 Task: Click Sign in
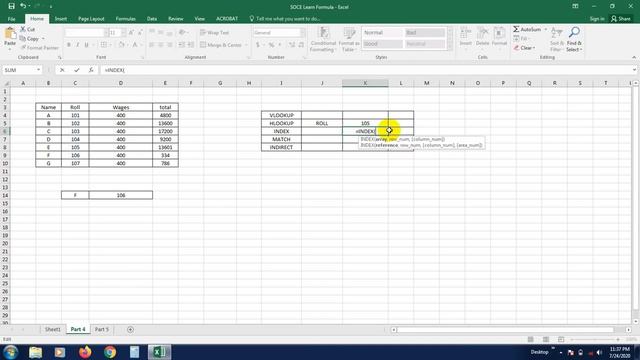(597, 19)
